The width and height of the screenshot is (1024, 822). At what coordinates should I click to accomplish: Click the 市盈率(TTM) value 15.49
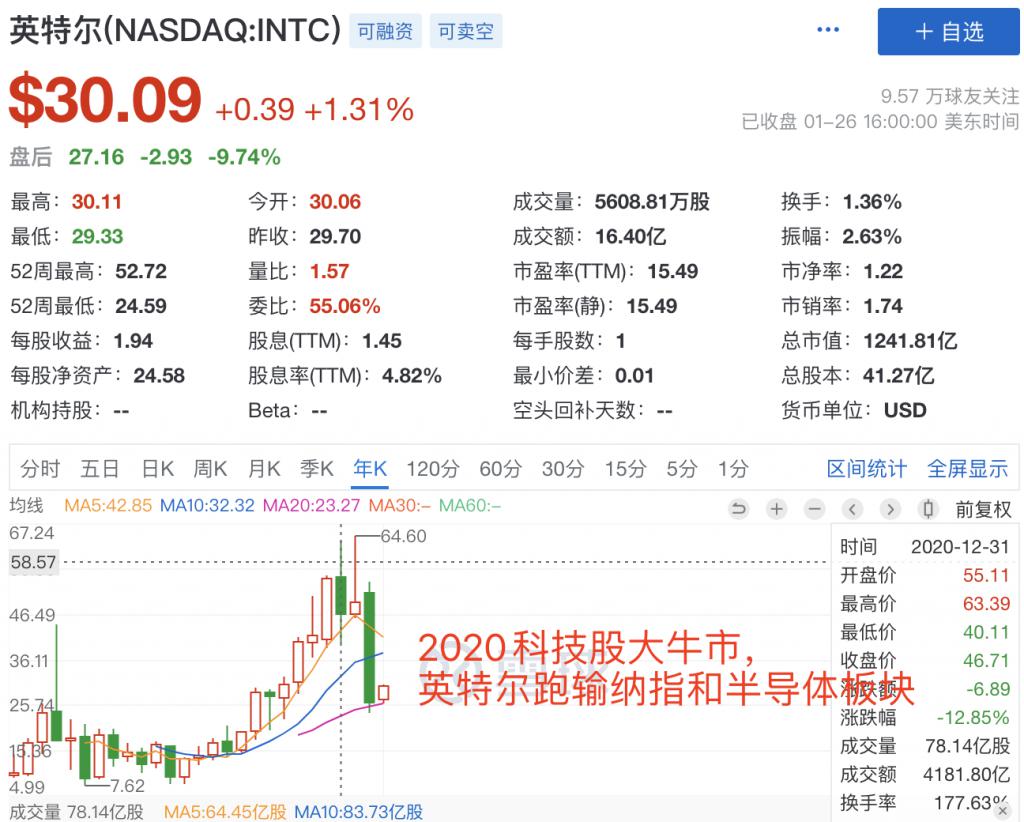[673, 271]
